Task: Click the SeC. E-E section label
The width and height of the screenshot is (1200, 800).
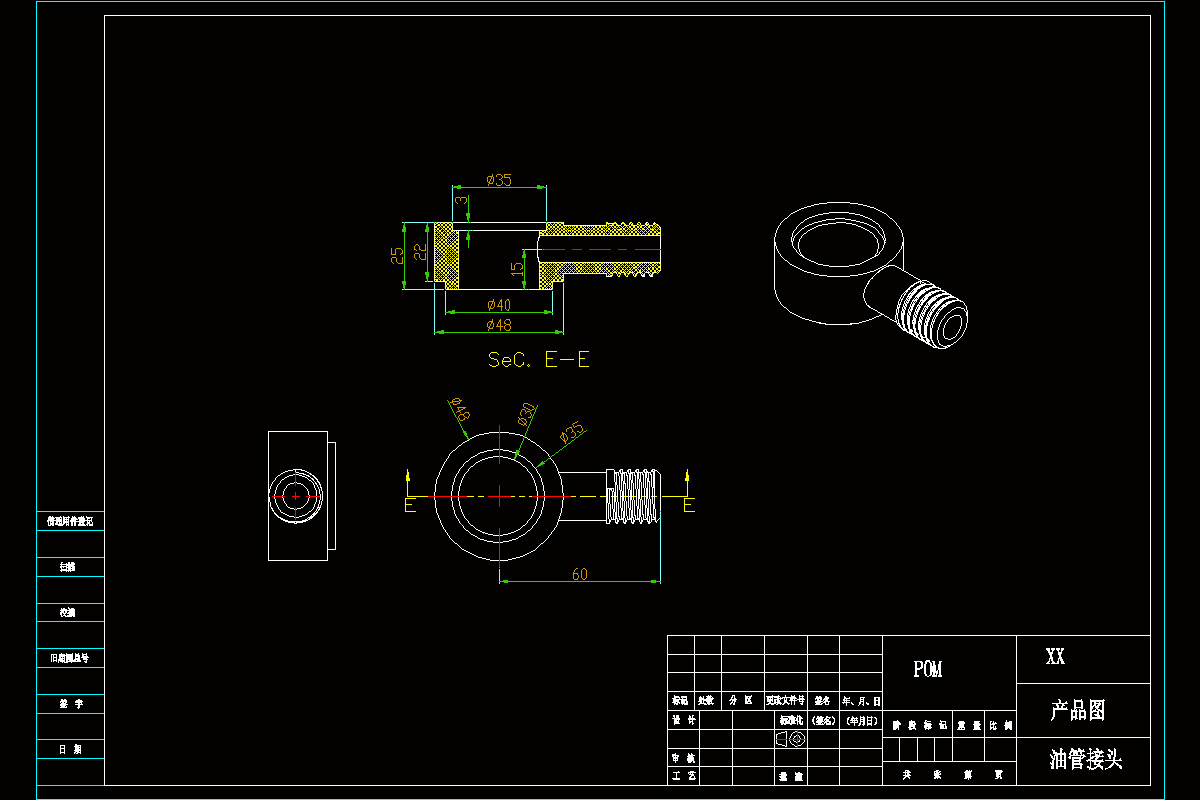Action: (538, 360)
